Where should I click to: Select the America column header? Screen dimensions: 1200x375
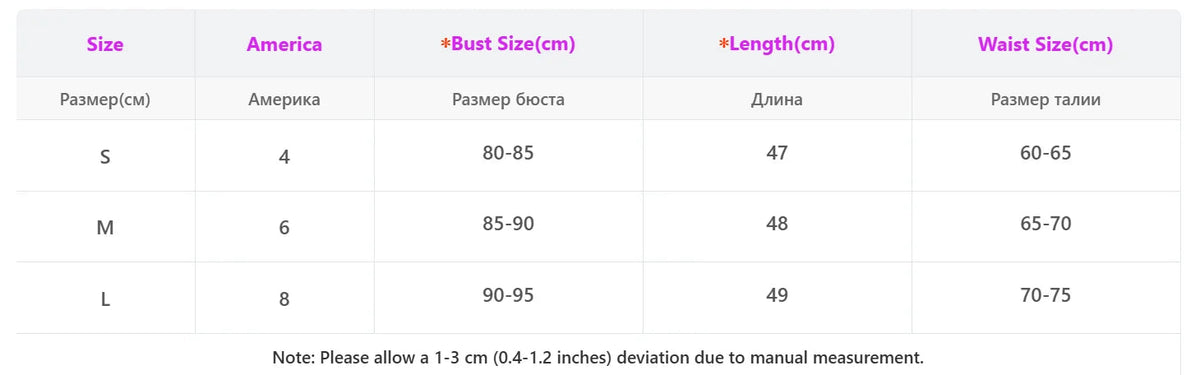[284, 44]
